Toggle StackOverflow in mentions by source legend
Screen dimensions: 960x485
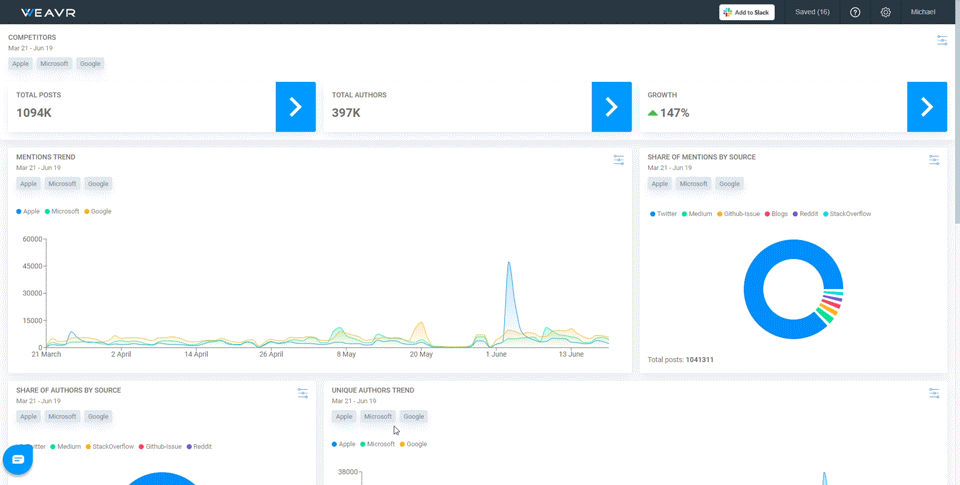click(847, 214)
